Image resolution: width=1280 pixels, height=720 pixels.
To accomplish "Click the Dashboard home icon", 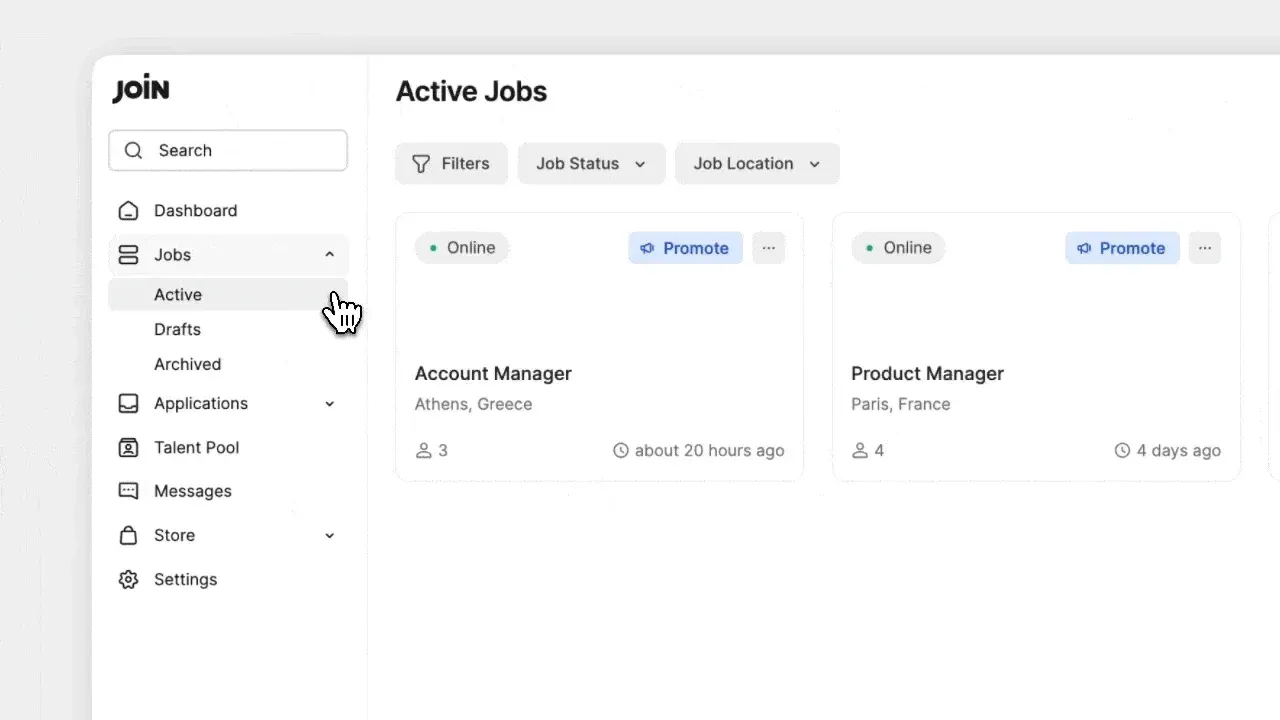I will click(x=128, y=211).
